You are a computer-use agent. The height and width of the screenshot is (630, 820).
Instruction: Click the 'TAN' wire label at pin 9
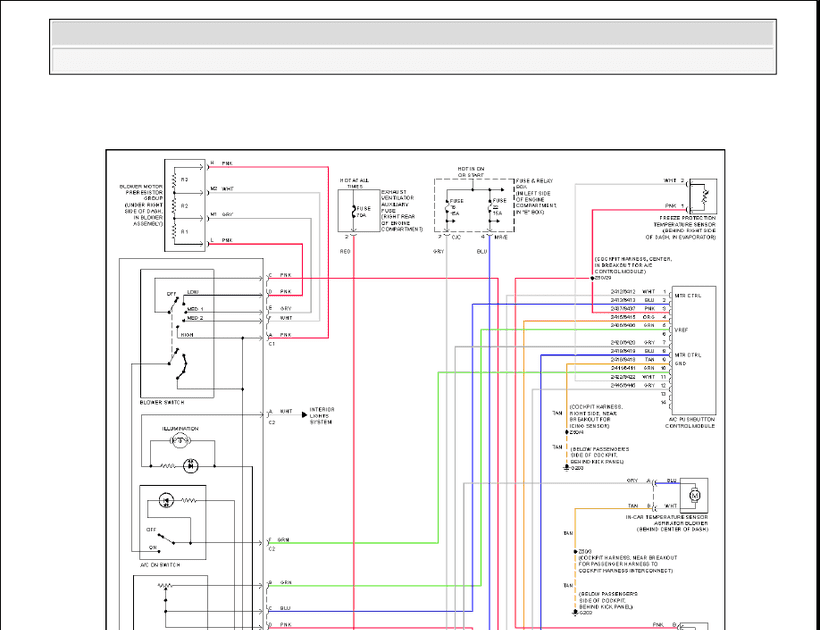click(x=649, y=360)
